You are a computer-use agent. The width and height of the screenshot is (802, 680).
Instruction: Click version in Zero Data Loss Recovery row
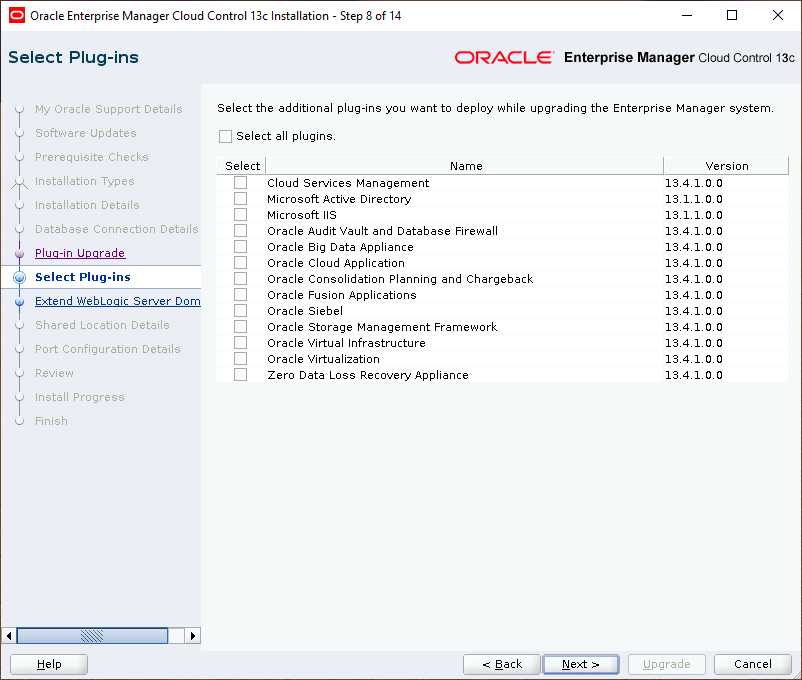694,375
